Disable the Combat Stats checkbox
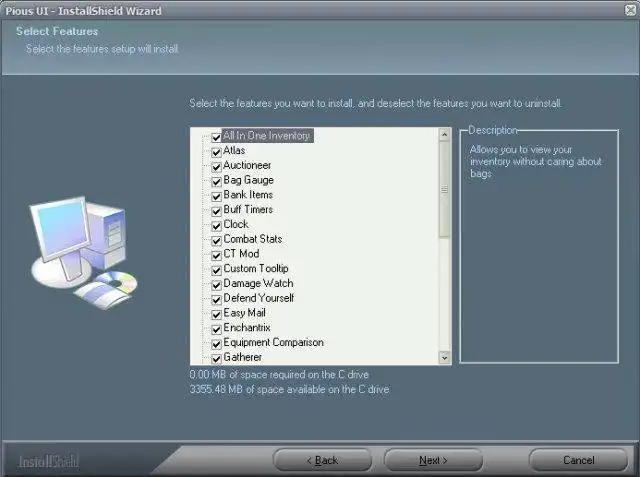Viewport: 640px width, 477px height. [x=216, y=240]
